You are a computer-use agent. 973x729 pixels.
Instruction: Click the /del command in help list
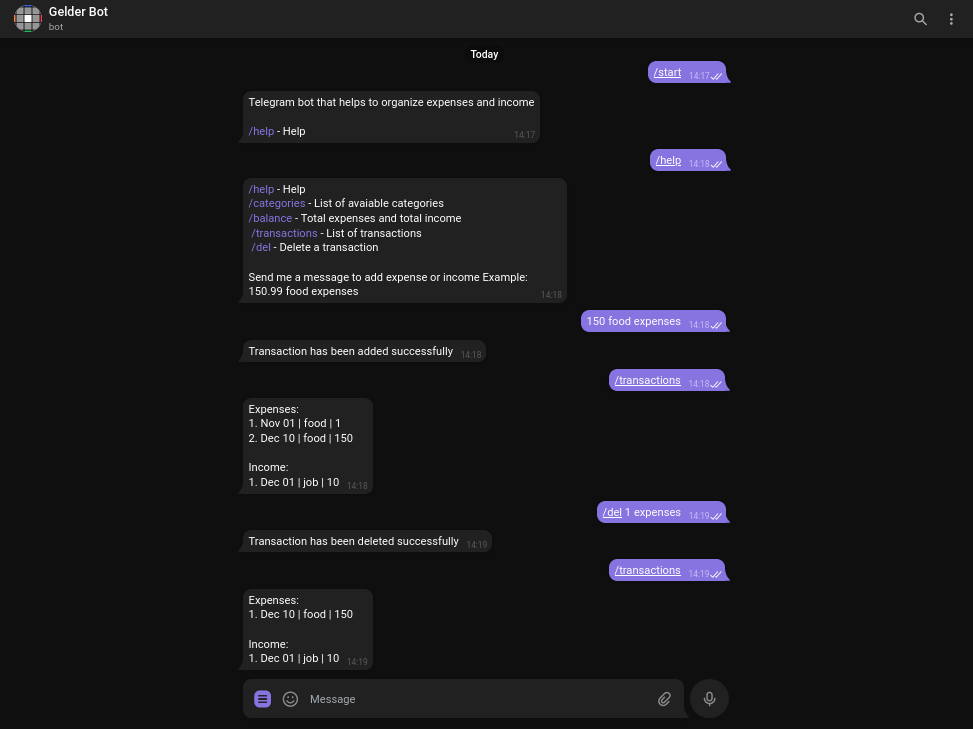coord(261,248)
